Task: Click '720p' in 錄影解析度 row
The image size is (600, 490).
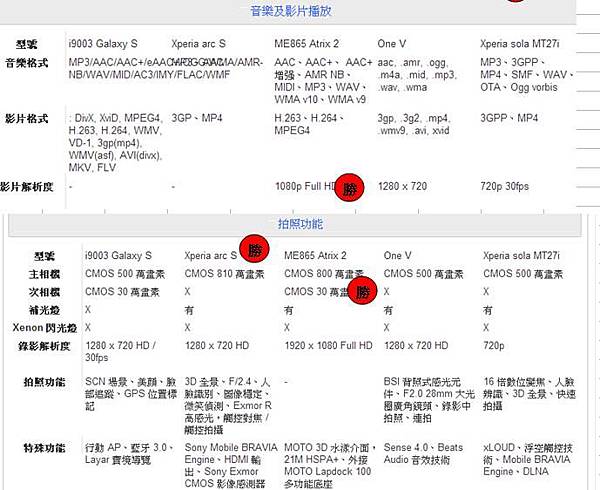Action: point(494,346)
